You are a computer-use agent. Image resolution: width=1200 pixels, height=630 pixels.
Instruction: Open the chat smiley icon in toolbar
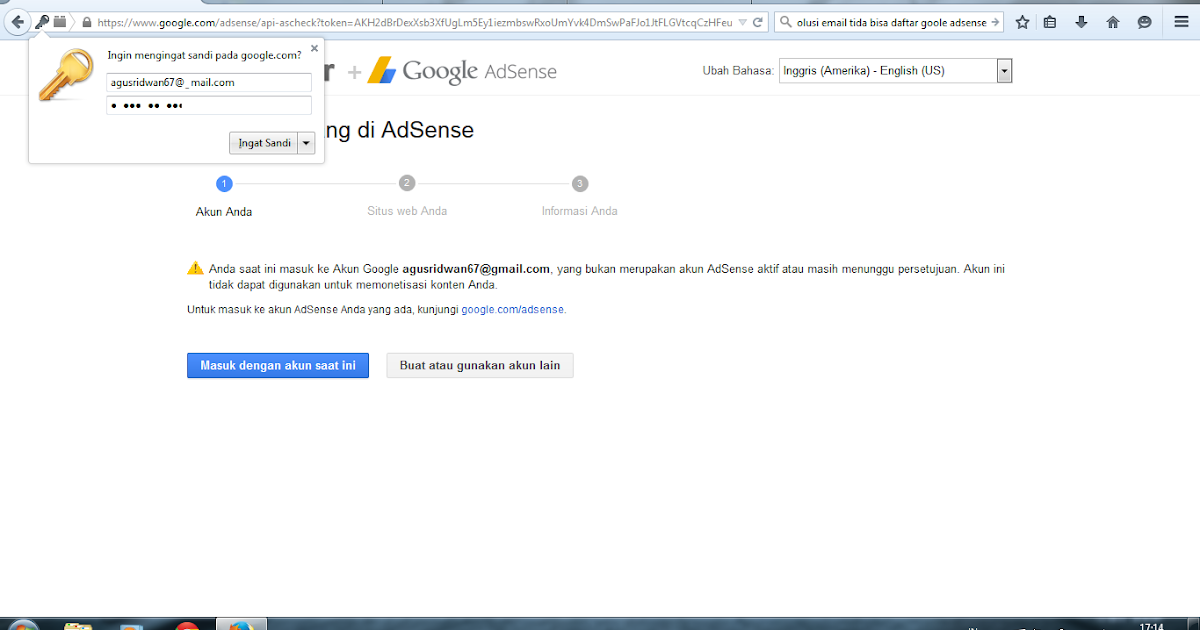point(1144,22)
